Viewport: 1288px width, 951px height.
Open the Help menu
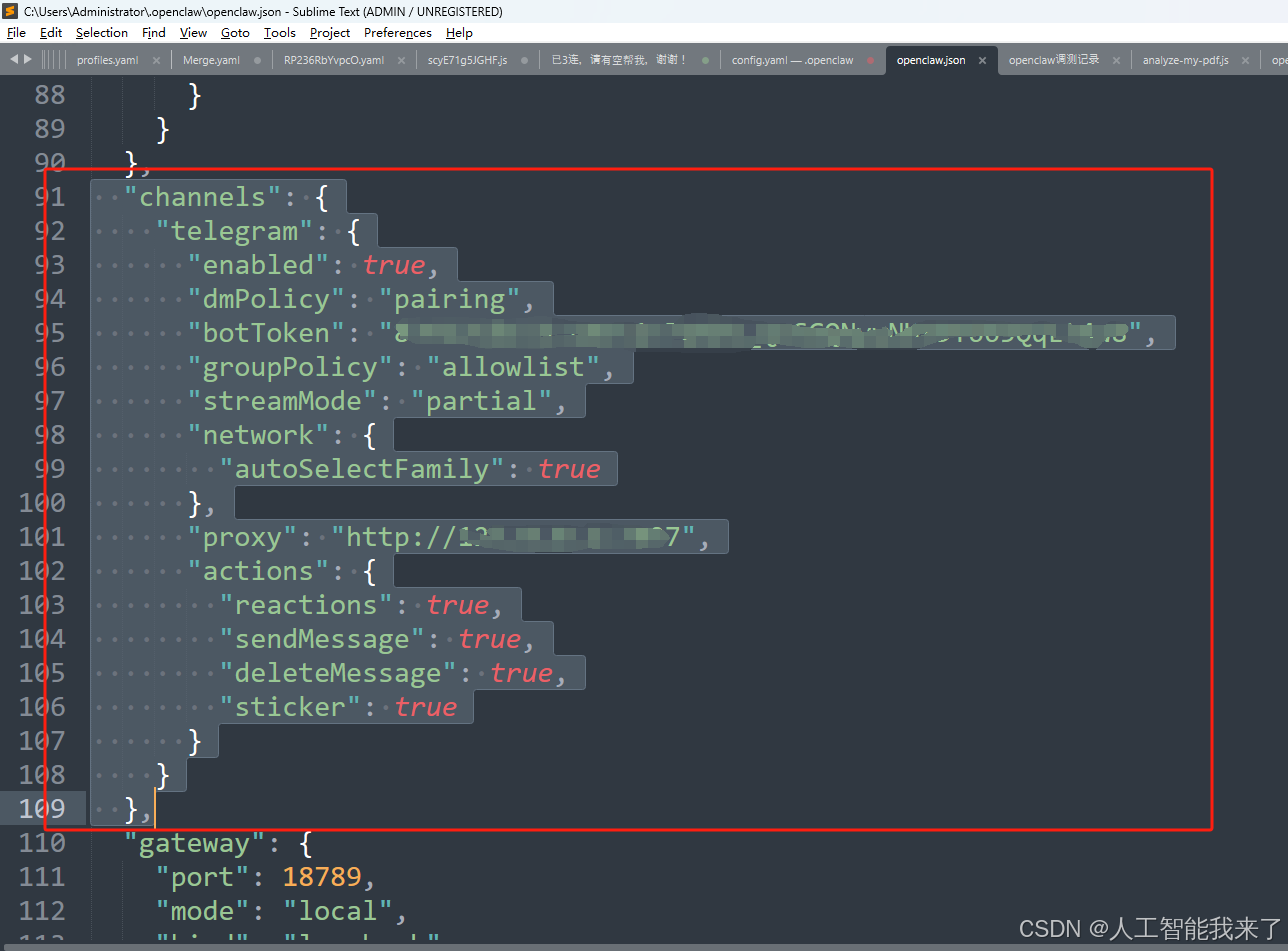(x=459, y=33)
